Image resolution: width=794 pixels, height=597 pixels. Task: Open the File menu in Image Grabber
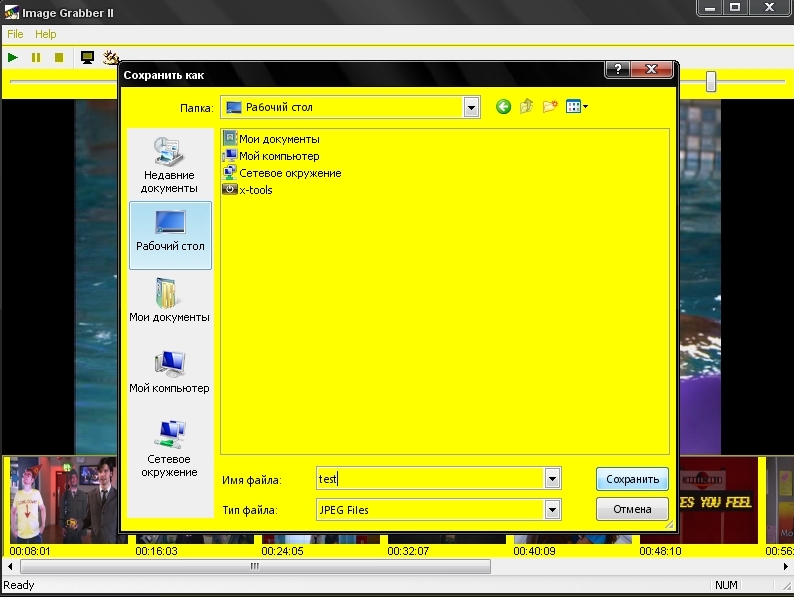click(x=15, y=34)
